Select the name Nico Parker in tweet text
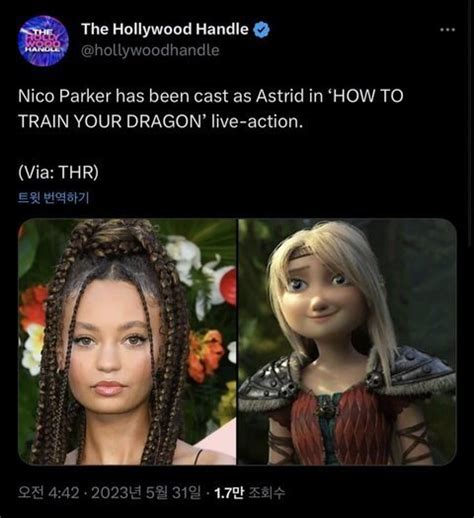Viewport: 474px width, 518px height. [x=64, y=96]
